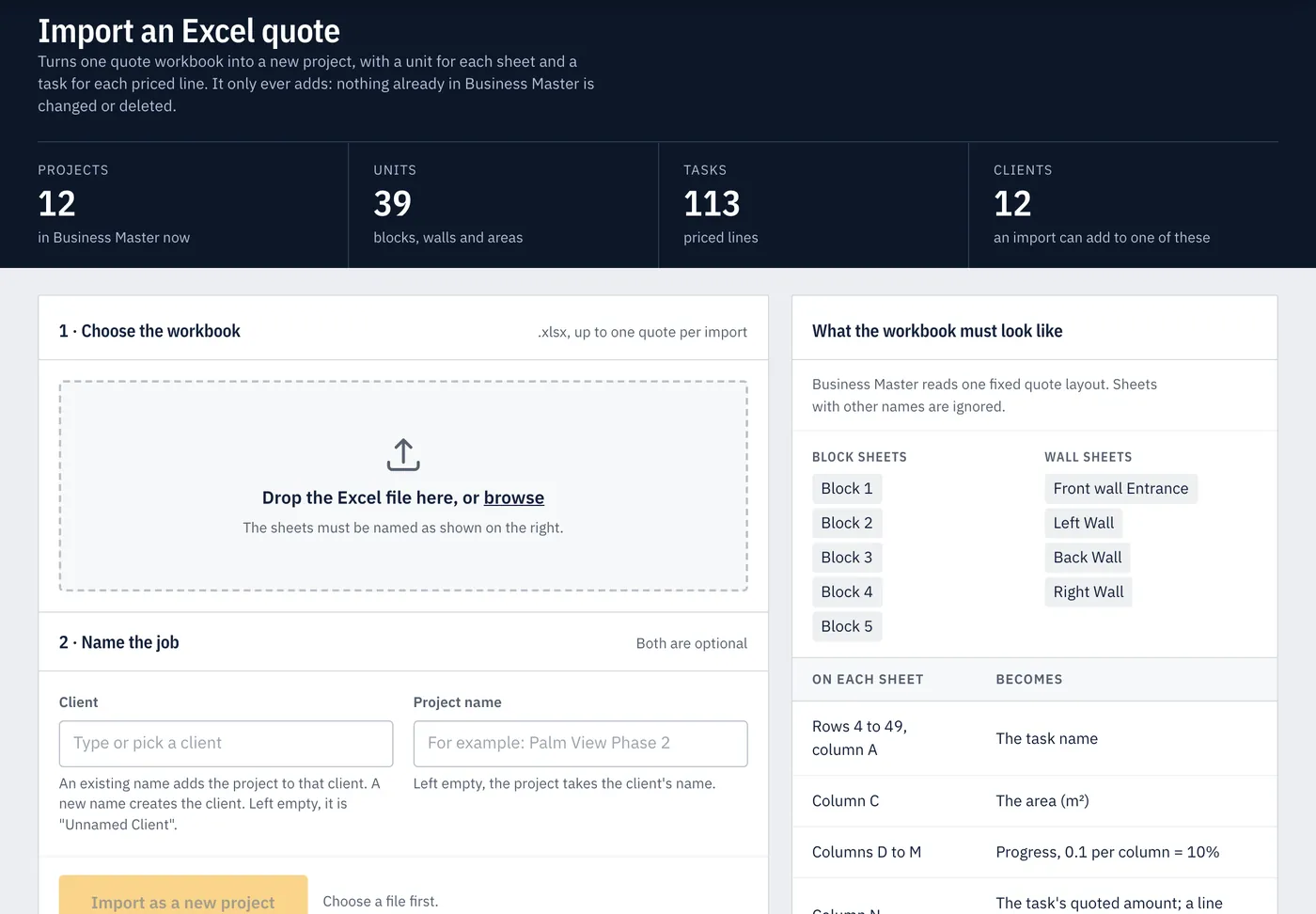Click the Units count 39
The width and height of the screenshot is (1316, 914).
pos(393,204)
